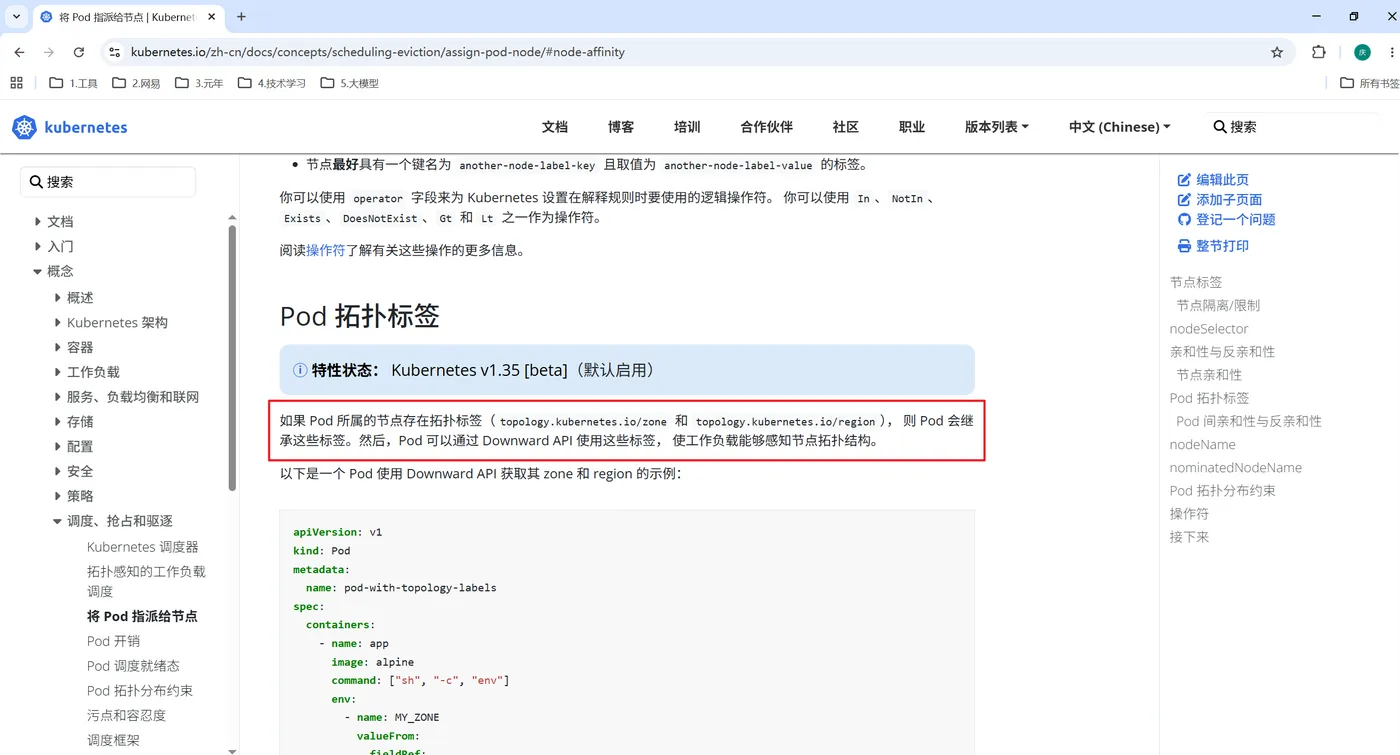The image size is (1400, 755).
Task: Click the 操作符 hyperlink in paragraph
Action: pyautogui.click(x=326, y=251)
